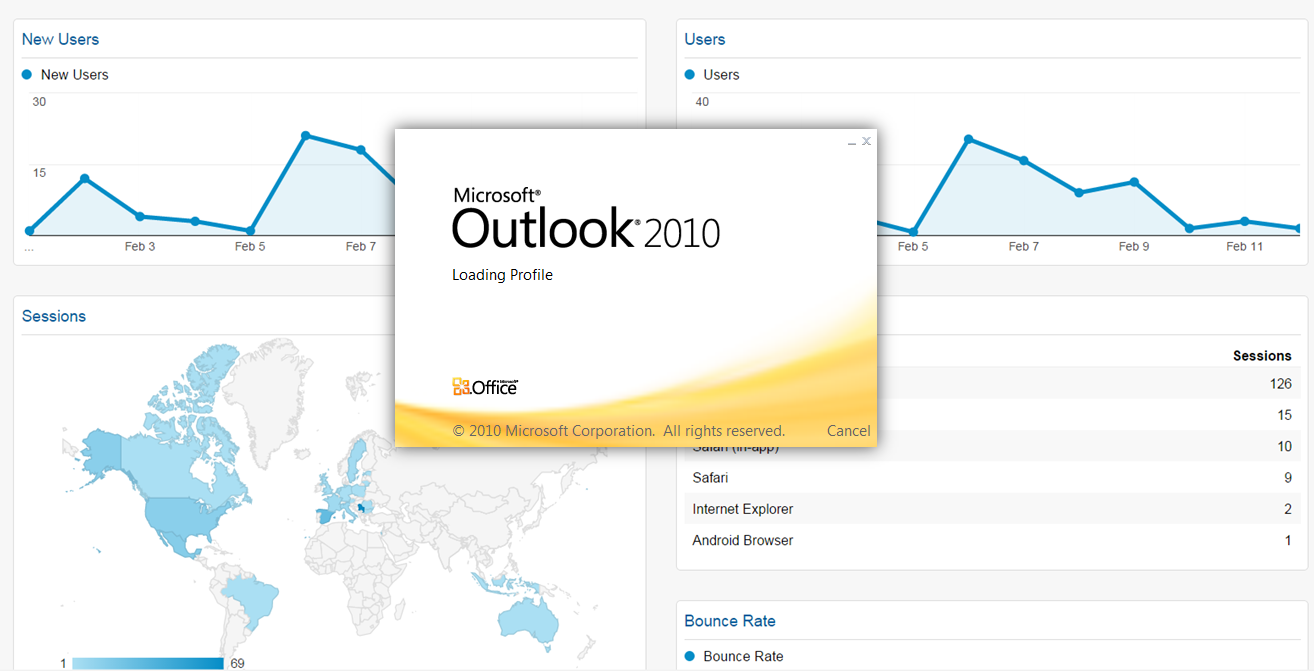1314x671 pixels.
Task: Expand the Android Browser row details
Action: [x=742, y=540]
